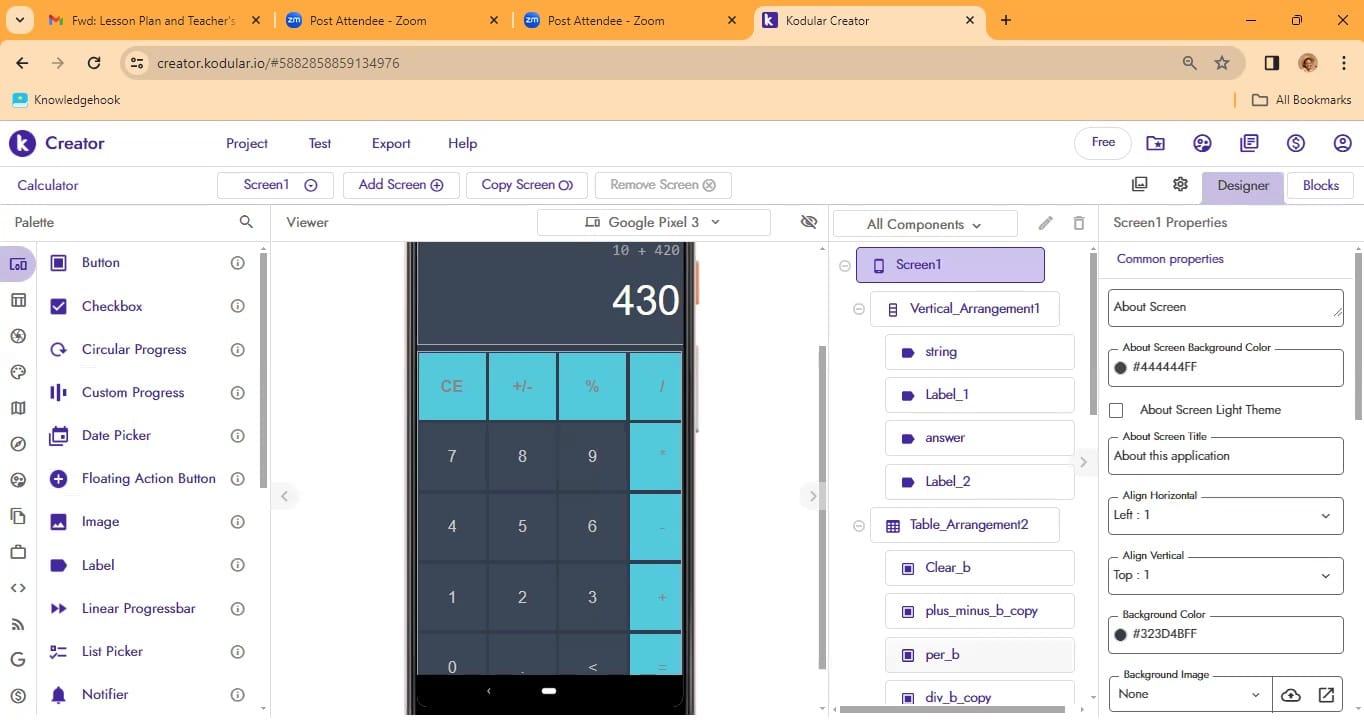1364x720 pixels.
Task: Delete selected component with trash icon
Action: [1078, 223]
